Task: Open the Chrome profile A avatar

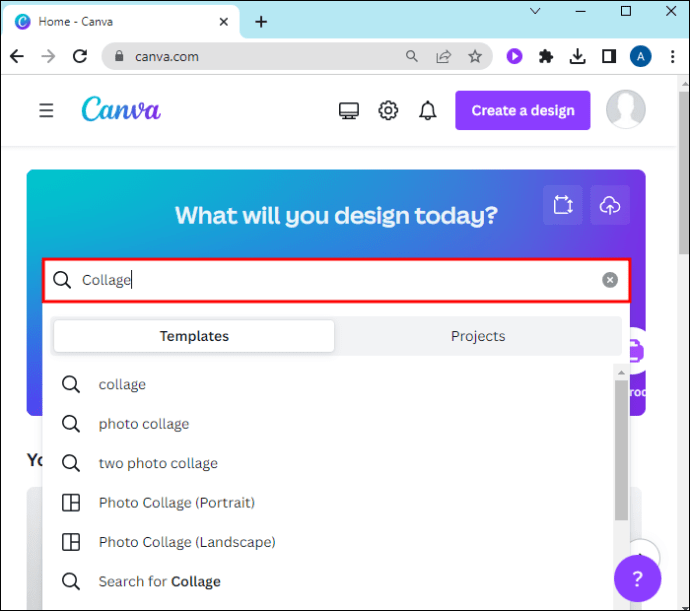Action: (x=641, y=56)
